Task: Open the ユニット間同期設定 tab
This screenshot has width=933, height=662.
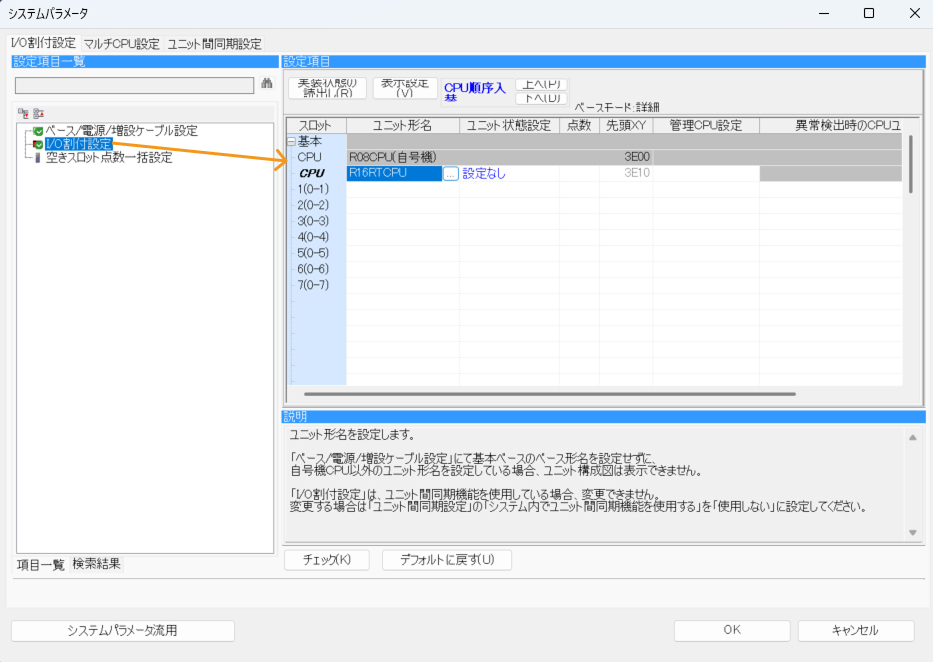Action: [x=214, y=44]
